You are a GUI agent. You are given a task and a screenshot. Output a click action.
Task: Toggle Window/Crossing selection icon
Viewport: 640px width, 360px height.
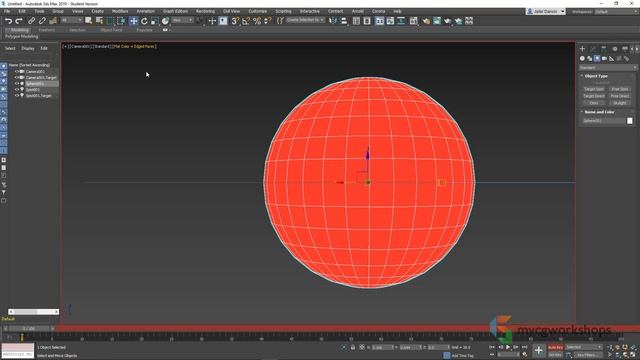121,21
